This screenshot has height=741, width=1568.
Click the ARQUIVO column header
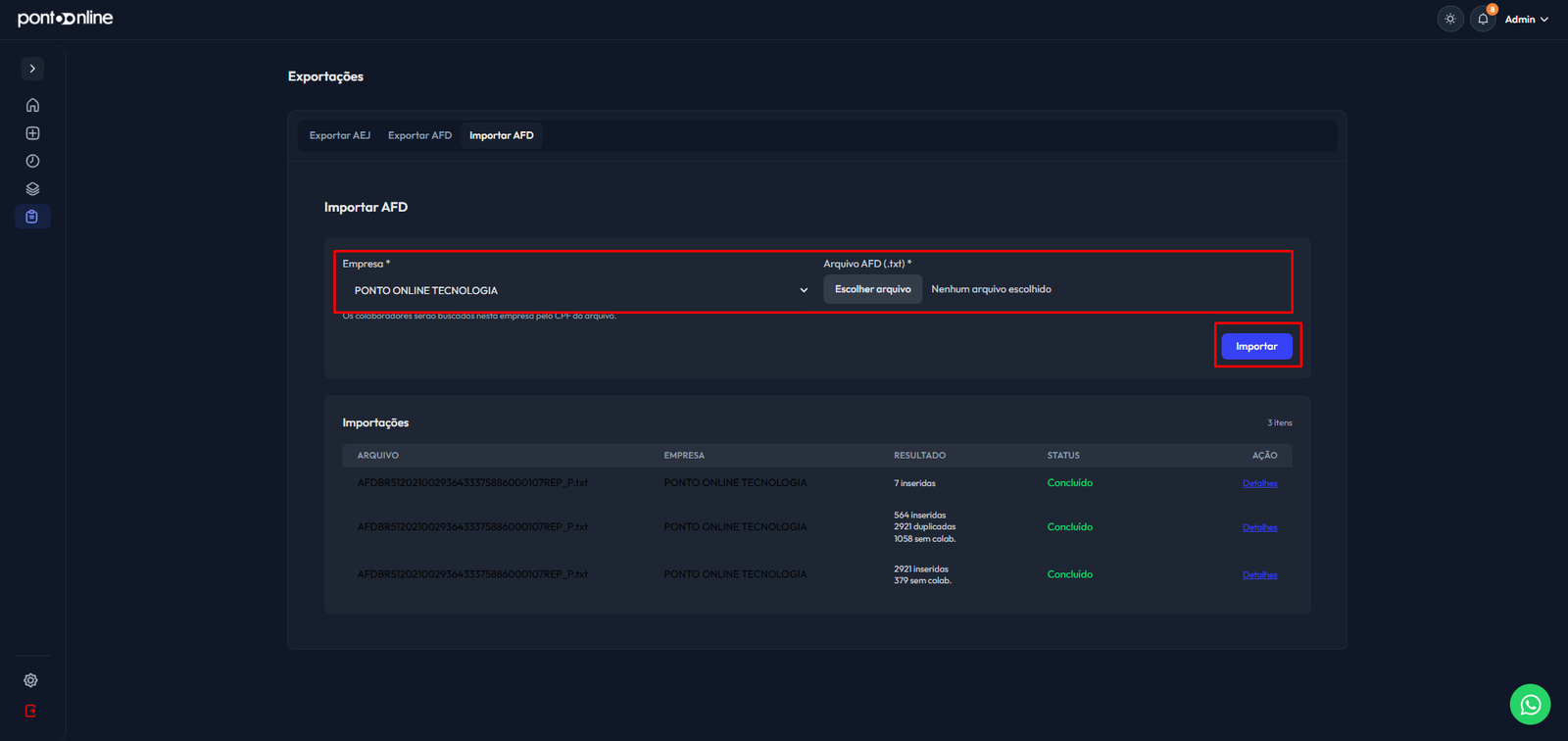(x=378, y=456)
